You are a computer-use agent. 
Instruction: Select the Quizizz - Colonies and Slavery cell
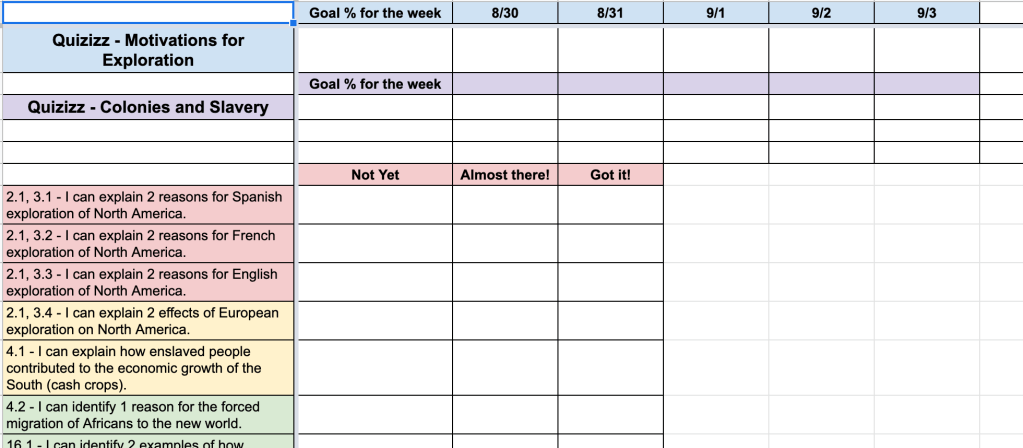148,107
